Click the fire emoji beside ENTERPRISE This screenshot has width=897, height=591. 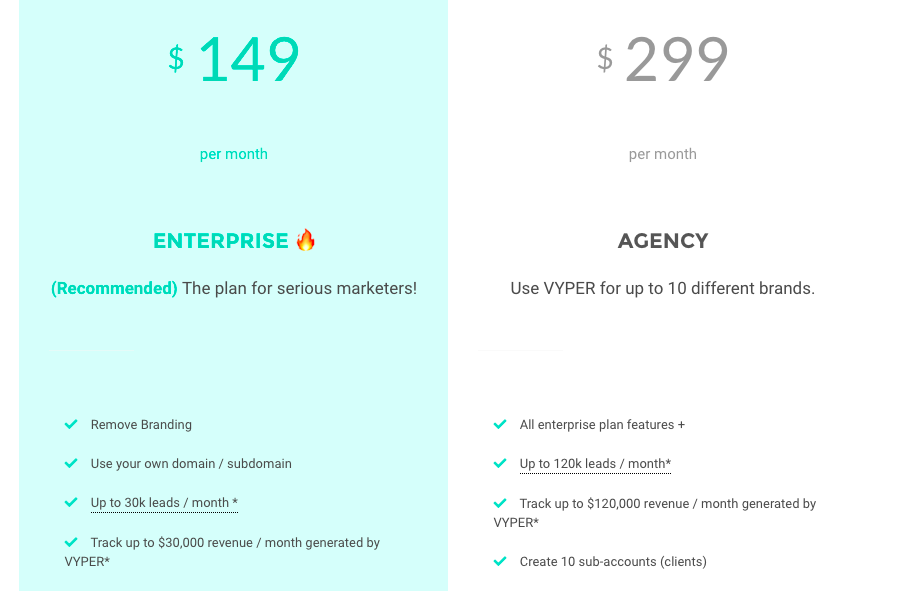click(305, 240)
